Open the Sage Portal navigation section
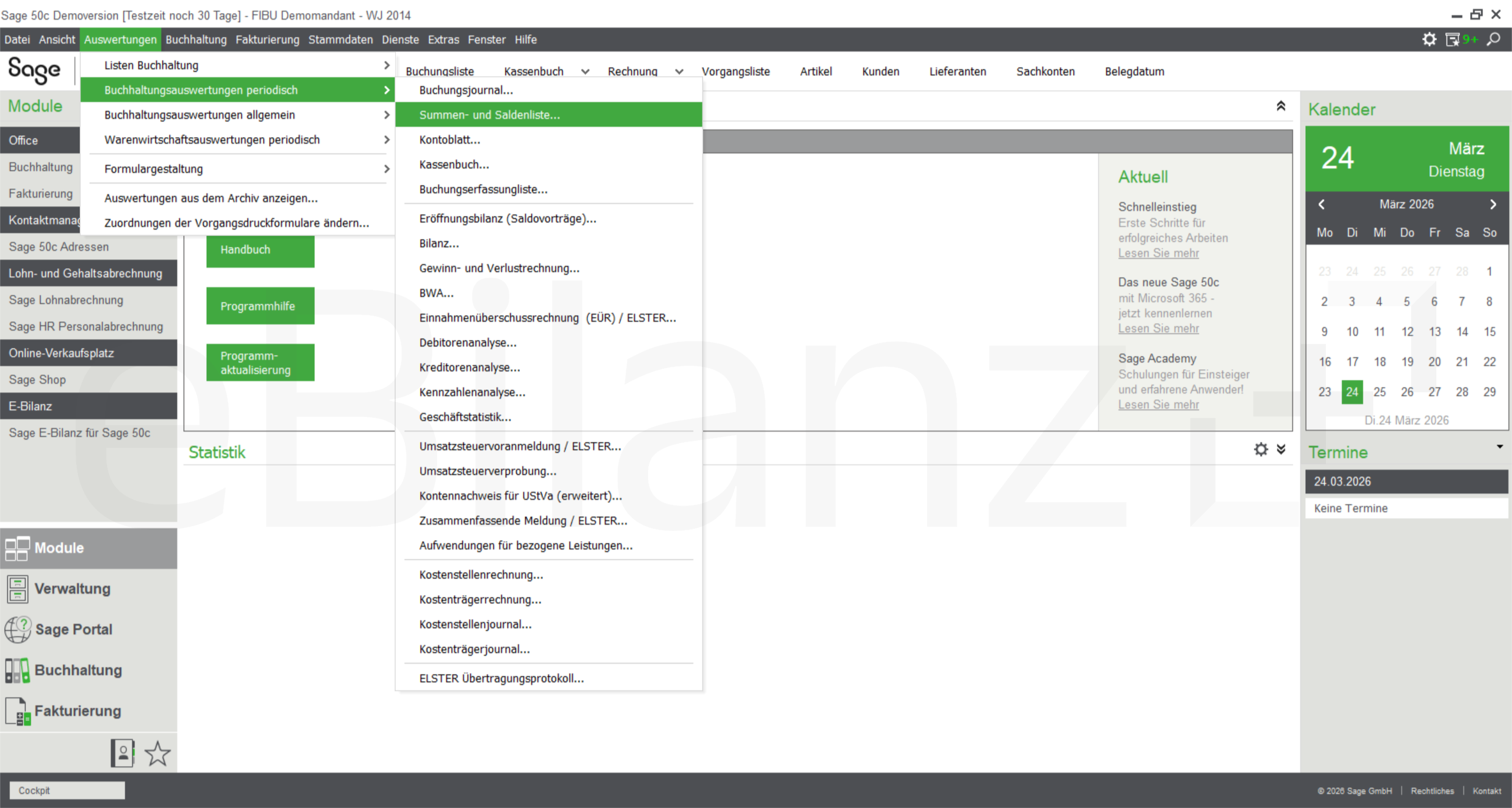 click(89, 629)
